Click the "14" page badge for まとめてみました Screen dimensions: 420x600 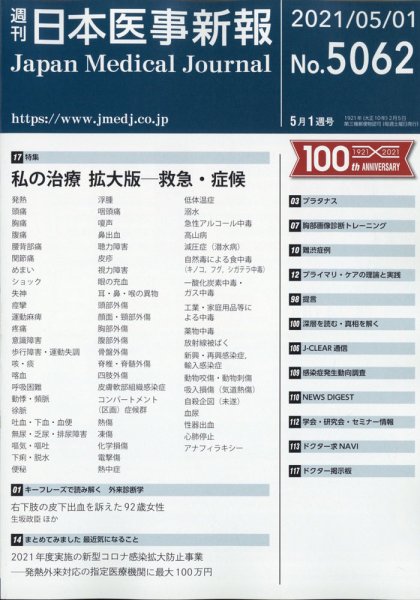pos(17,540)
